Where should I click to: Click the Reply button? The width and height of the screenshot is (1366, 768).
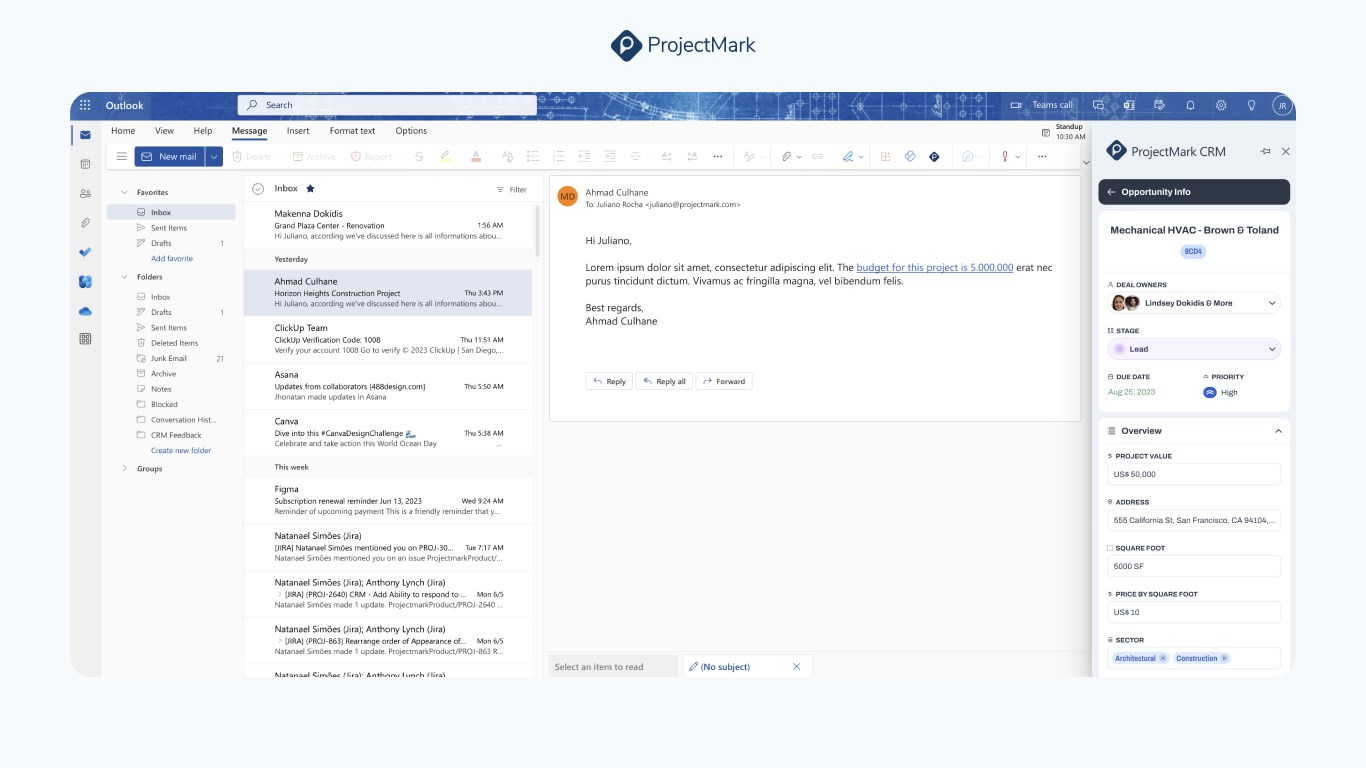pyautogui.click(x=609, y=381)
